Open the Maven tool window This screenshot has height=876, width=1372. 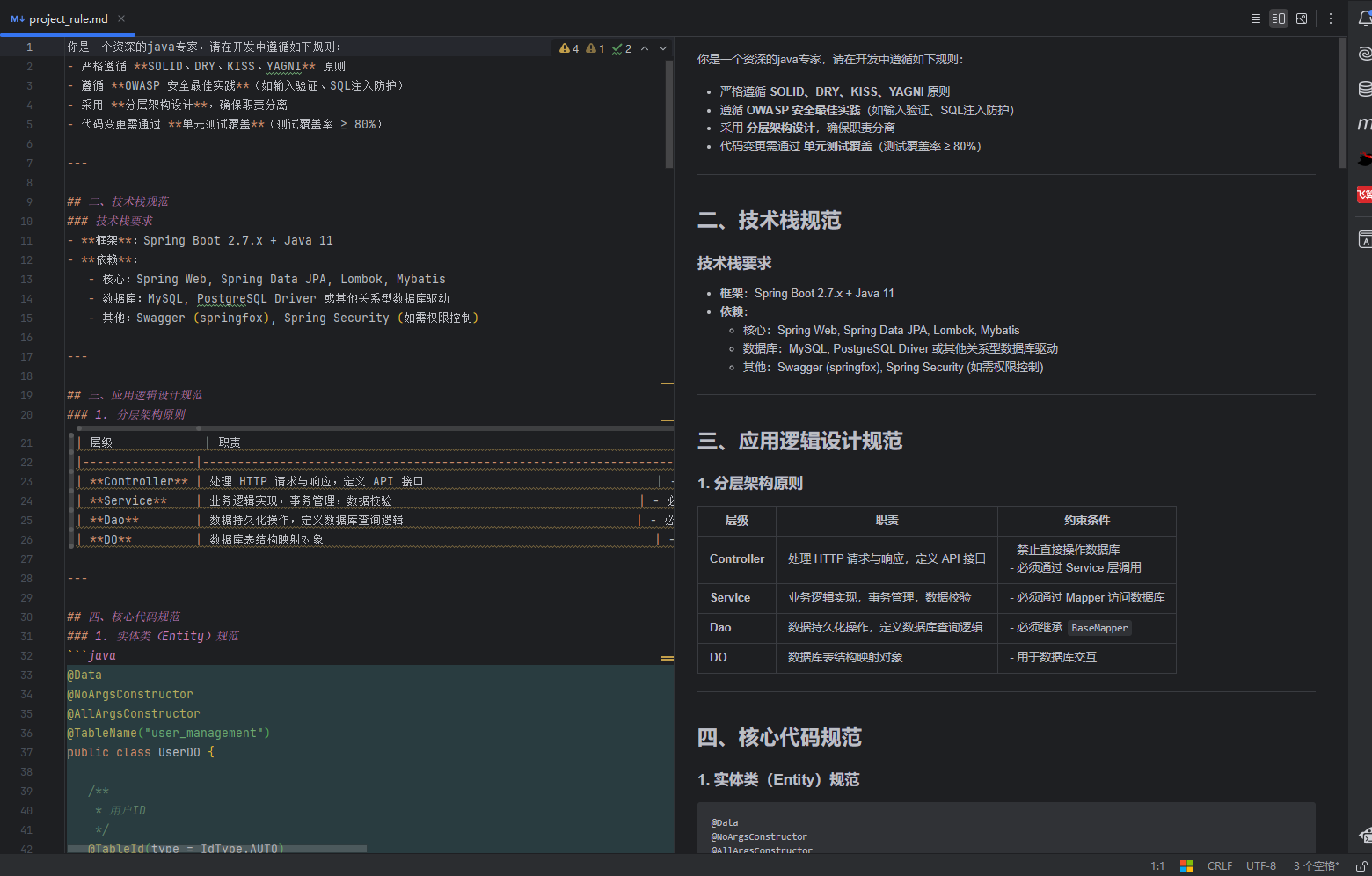click(x=1365, y=124)
